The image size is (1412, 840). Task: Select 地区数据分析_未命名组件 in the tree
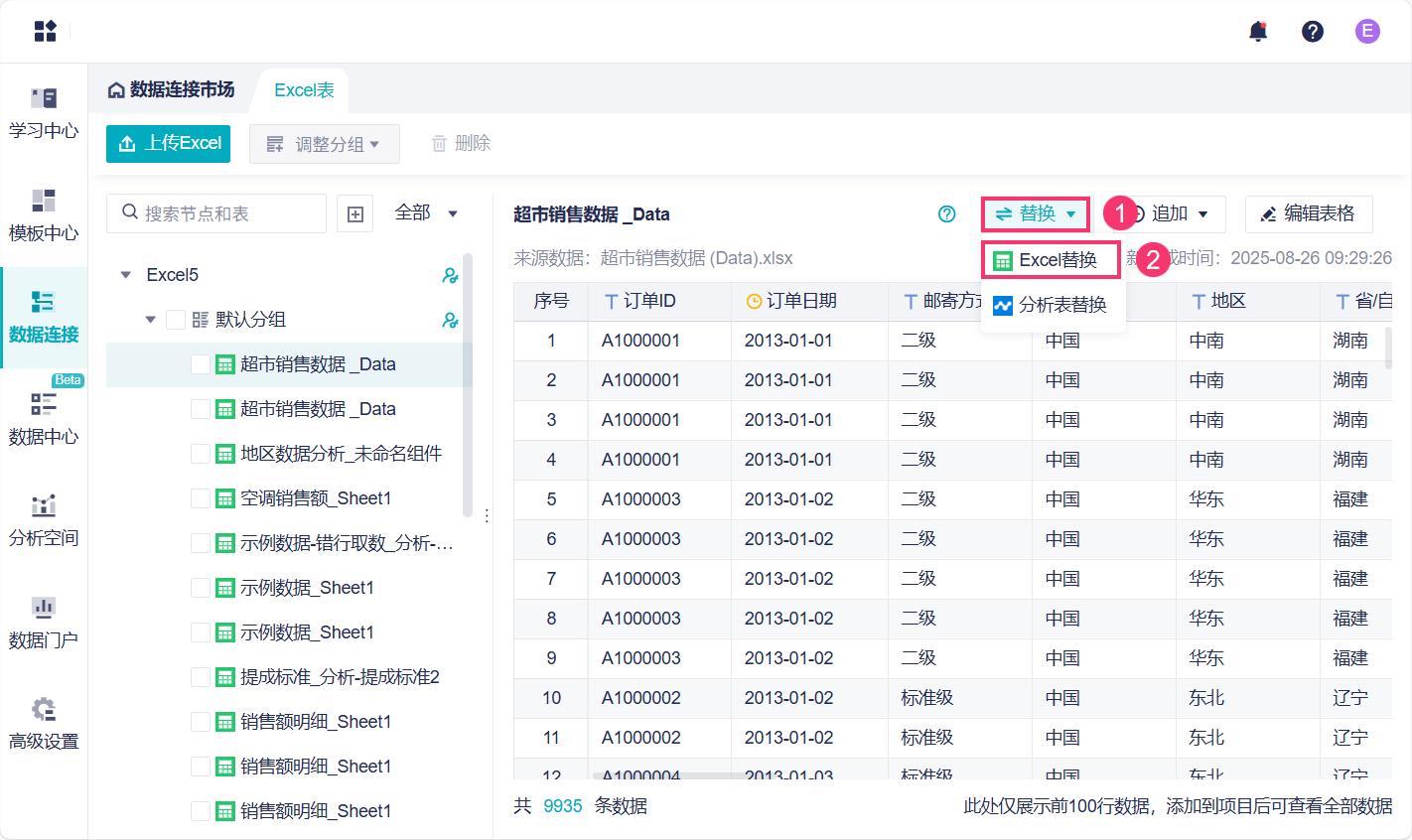point(342,454)
